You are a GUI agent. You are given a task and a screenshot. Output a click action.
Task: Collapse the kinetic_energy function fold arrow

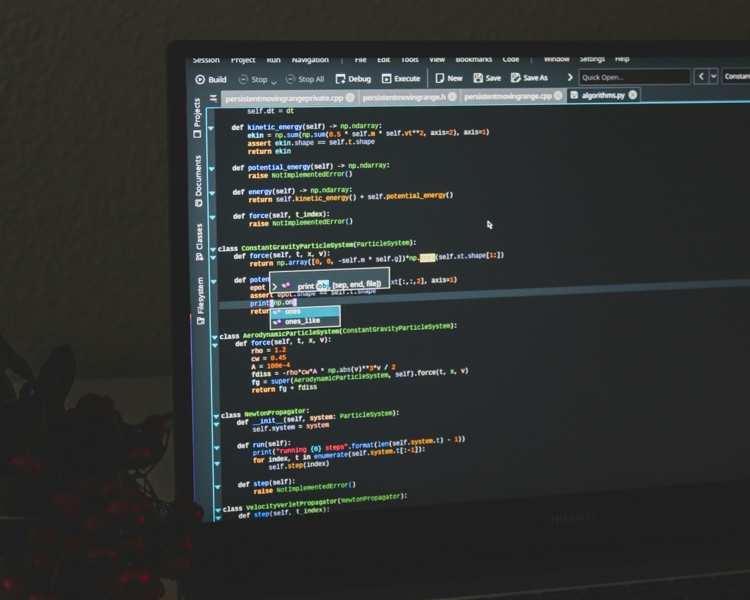211,128
